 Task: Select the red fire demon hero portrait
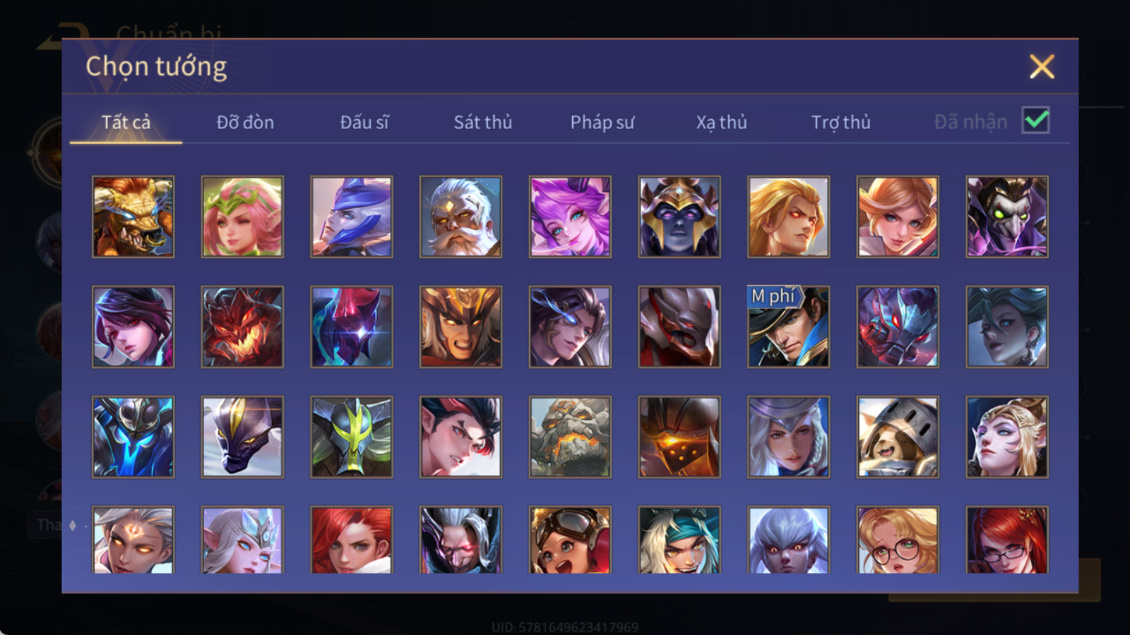(242, 327)
